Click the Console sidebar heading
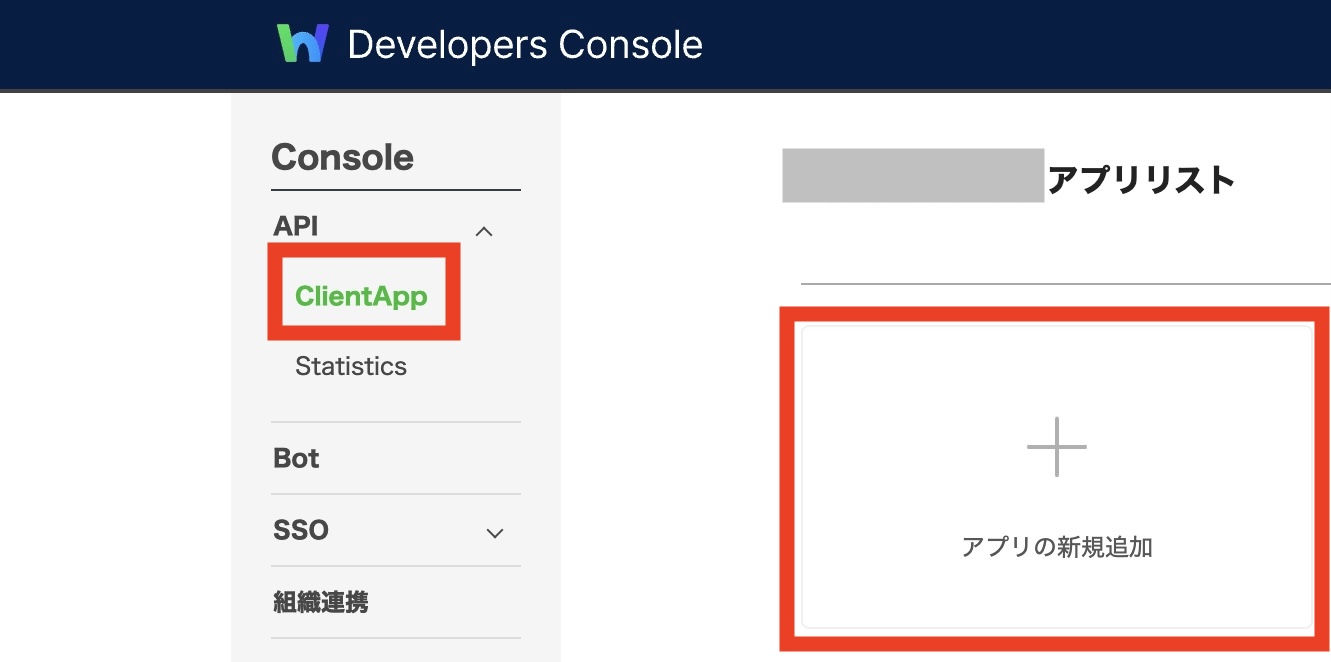The height and width of the screenshot is (662, 1331). pos(342,157)
